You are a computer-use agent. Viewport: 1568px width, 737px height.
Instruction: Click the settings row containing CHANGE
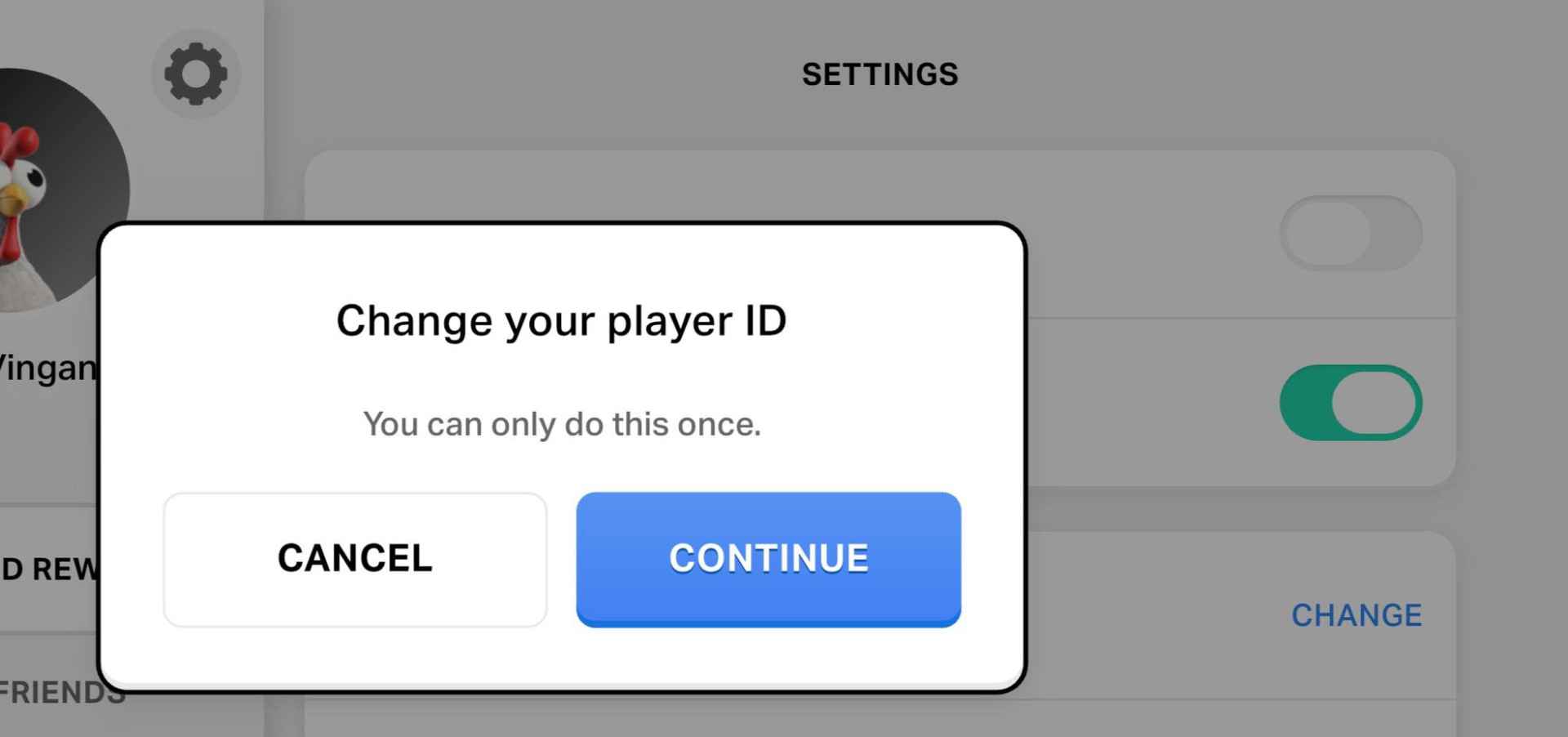point(1143,615)
